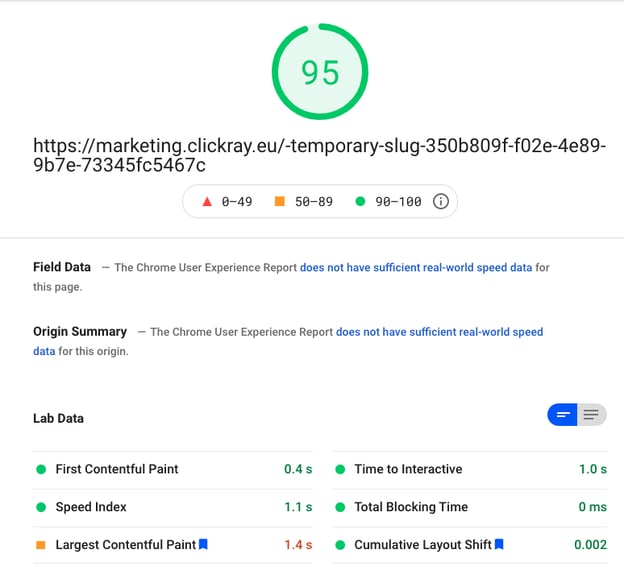Switch Lab Data to compact view toggle
624x566 pixels.
coord(563,414)
